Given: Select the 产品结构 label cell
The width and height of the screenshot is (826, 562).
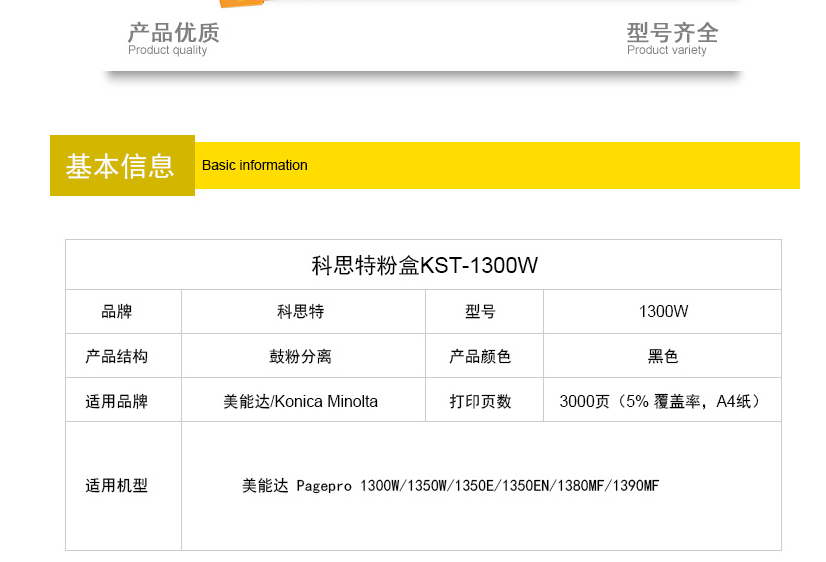Looking at the screenshot, I should (x=123, y=356).
